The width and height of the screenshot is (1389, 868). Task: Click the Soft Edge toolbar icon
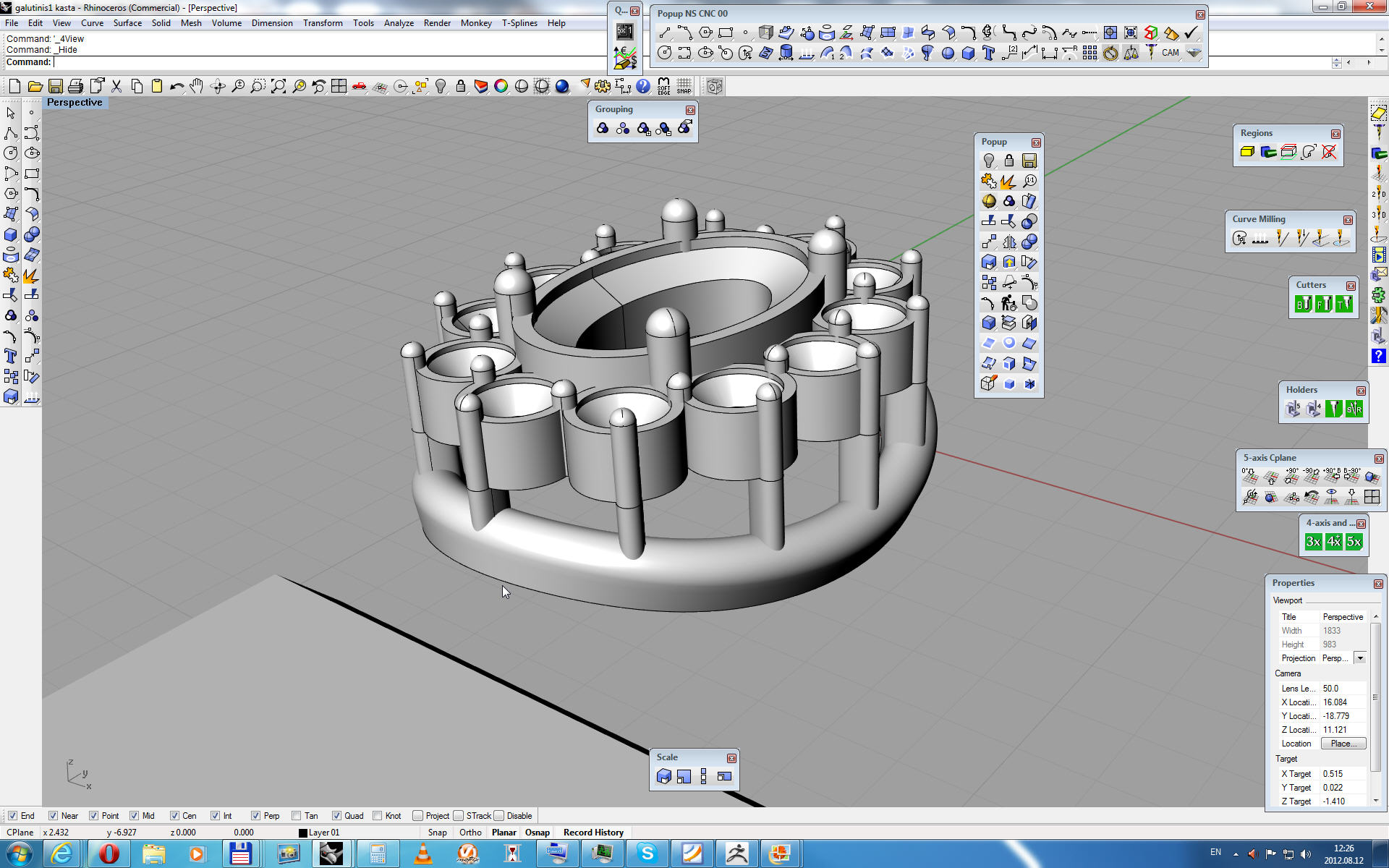tap(663, 87)
